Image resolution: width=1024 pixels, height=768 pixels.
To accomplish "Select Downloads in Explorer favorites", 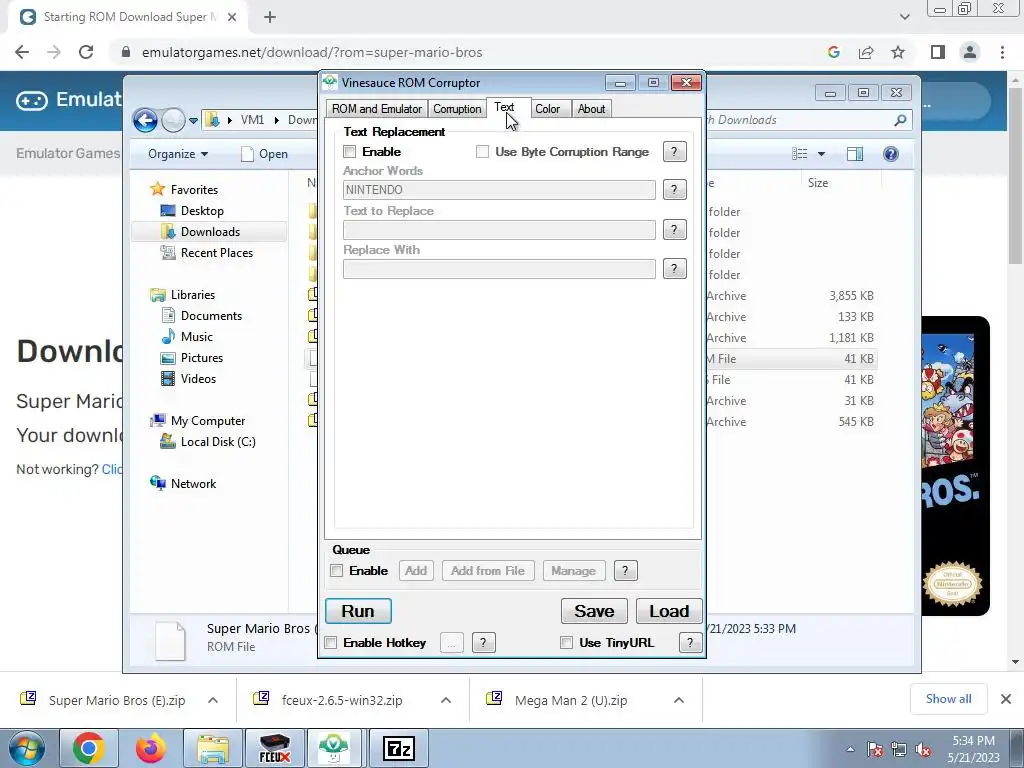I will pos(209,232).
